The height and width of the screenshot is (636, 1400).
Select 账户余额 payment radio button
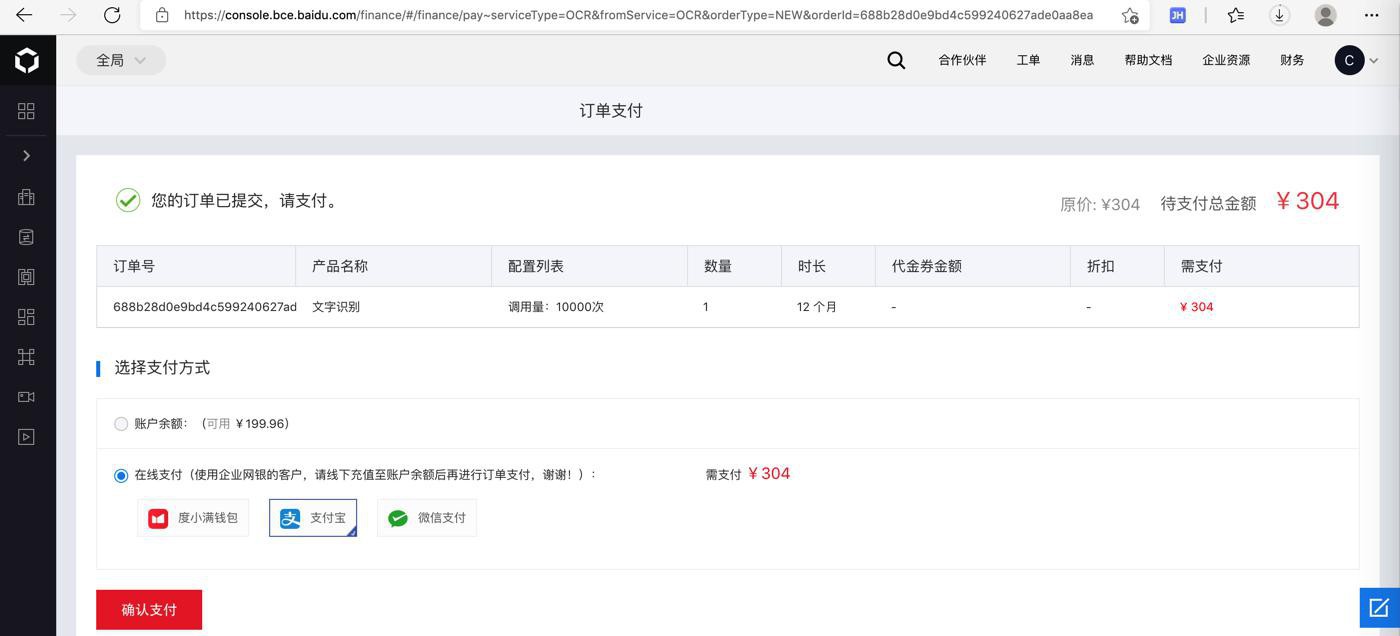121,424
